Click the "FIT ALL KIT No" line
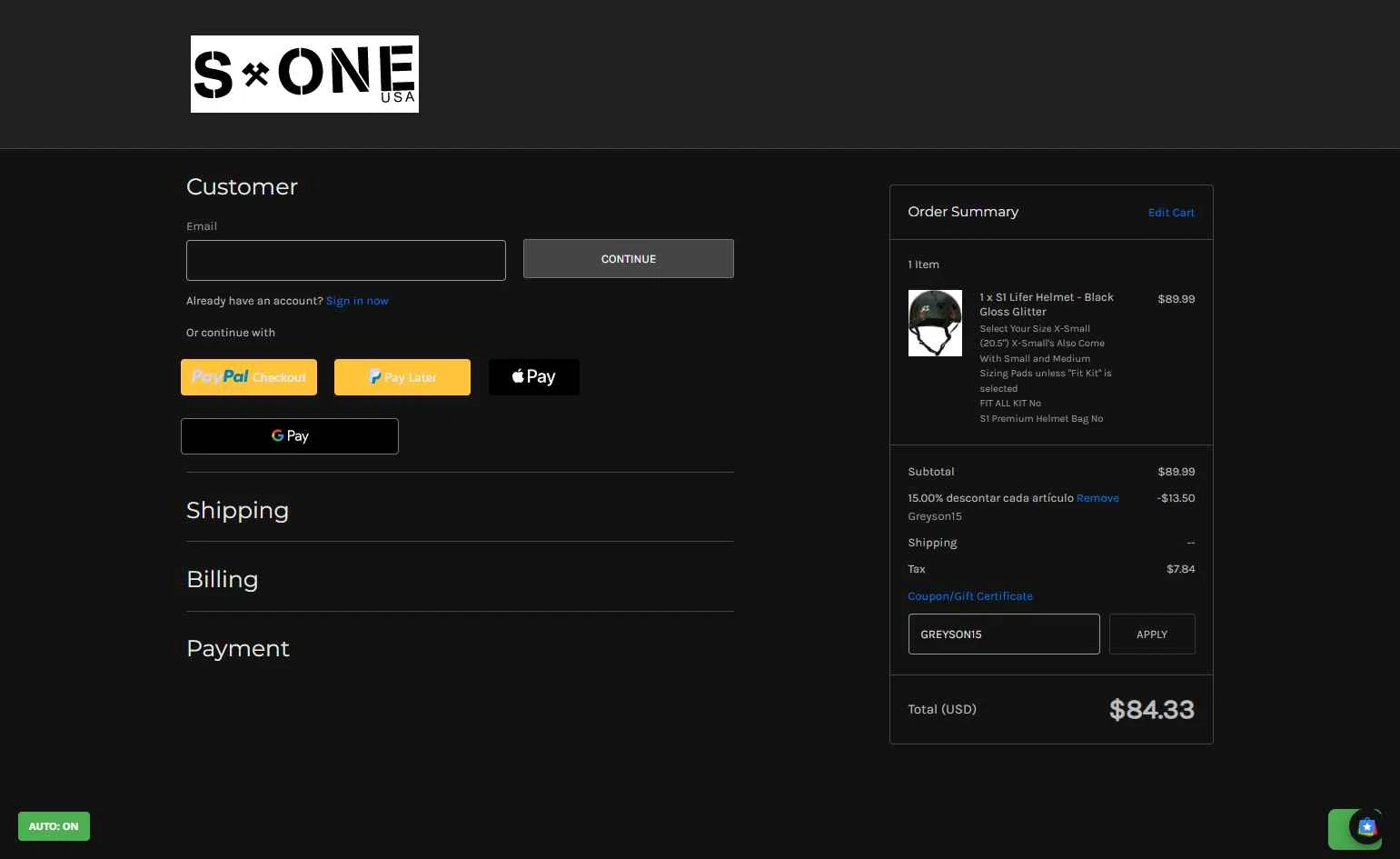1400x859 pixels. 1010,404
